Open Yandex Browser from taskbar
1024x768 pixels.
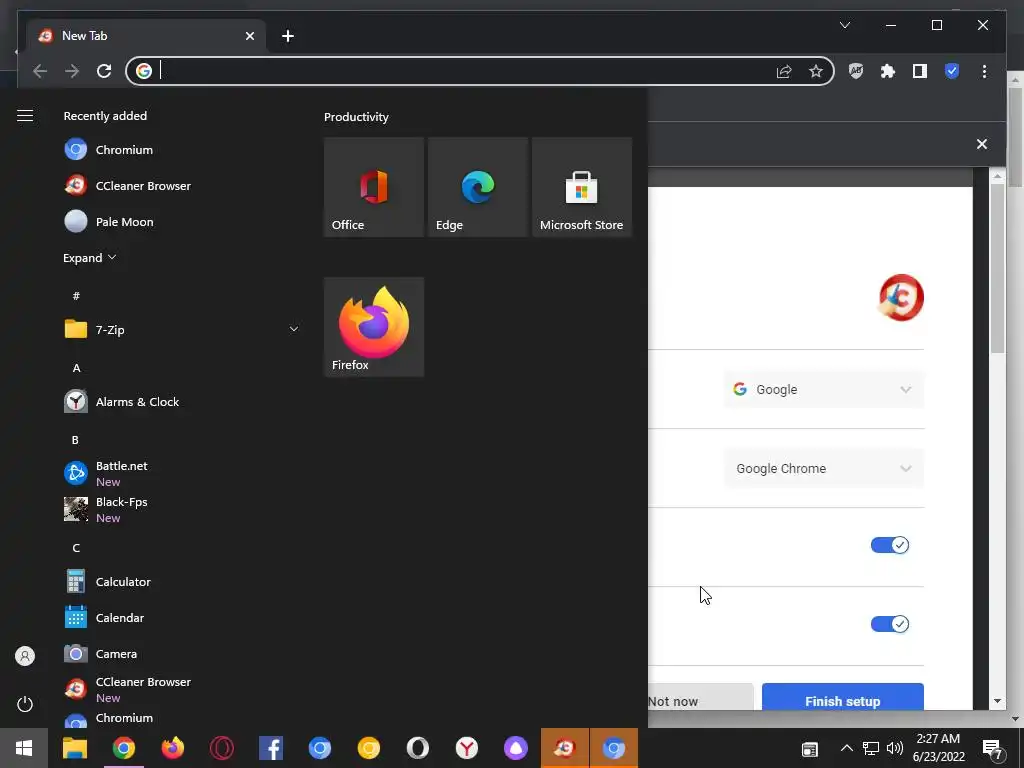[466, 748]
